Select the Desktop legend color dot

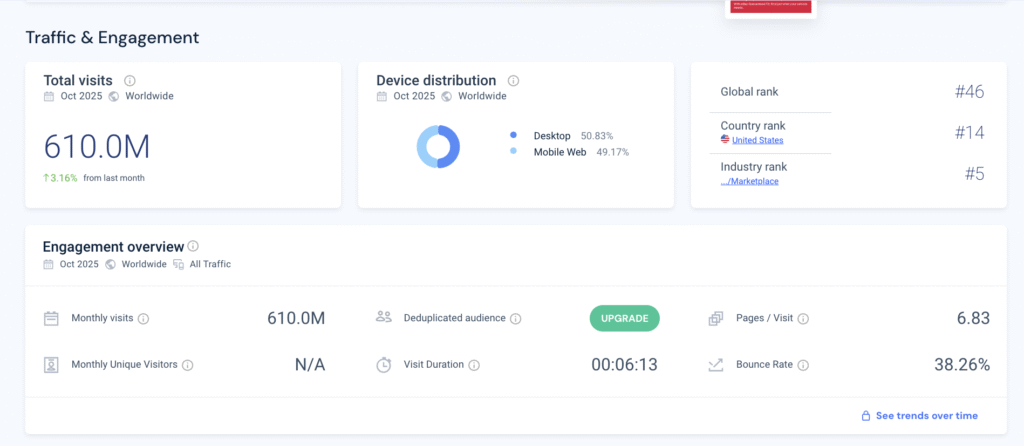coord(513,135)
